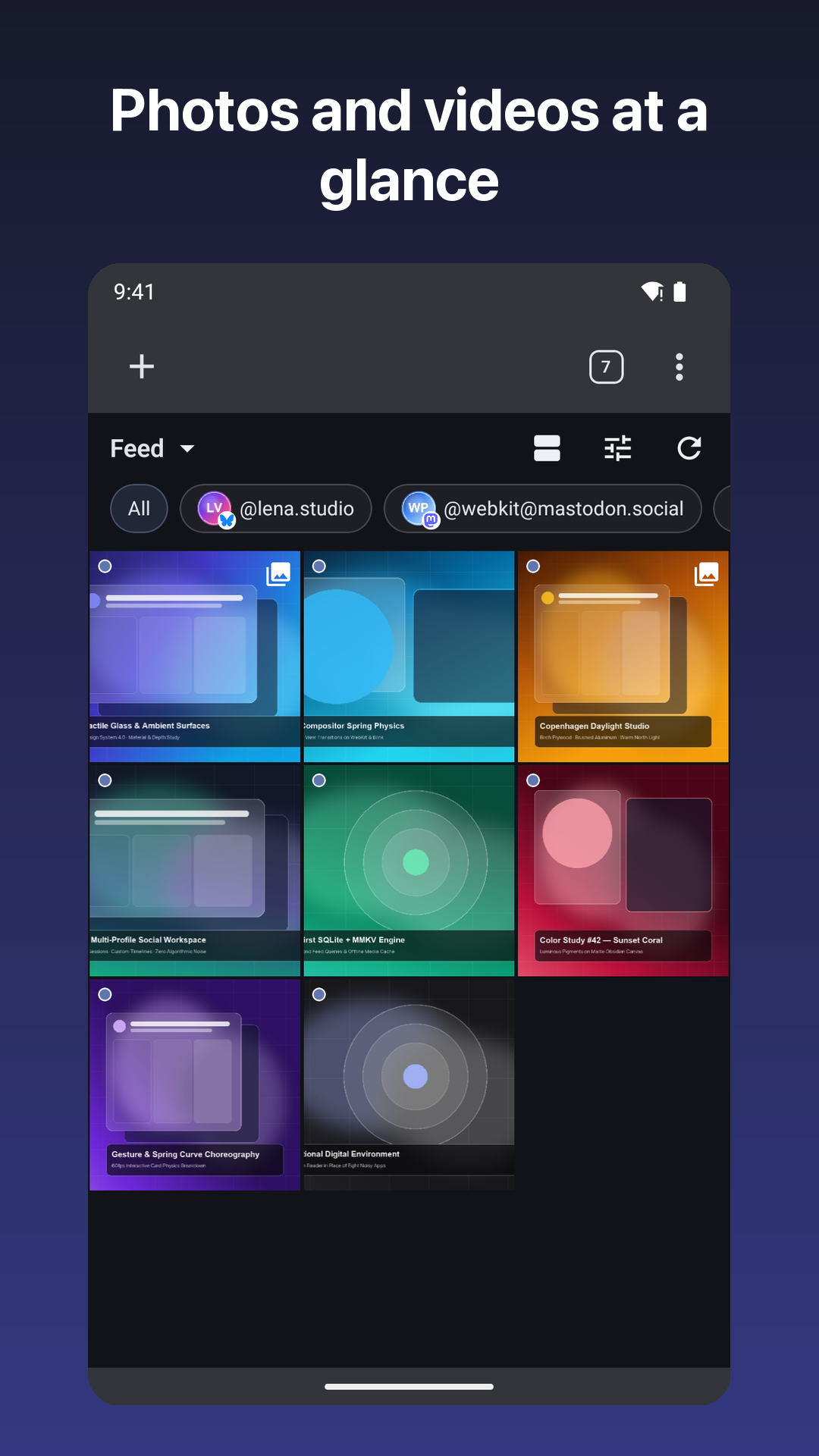Image resolution: width=819 pixels, height=1456 pixels.
Task: Open the Glass & Ambient Surfaces thumbnail
Action: click(195, 657)
